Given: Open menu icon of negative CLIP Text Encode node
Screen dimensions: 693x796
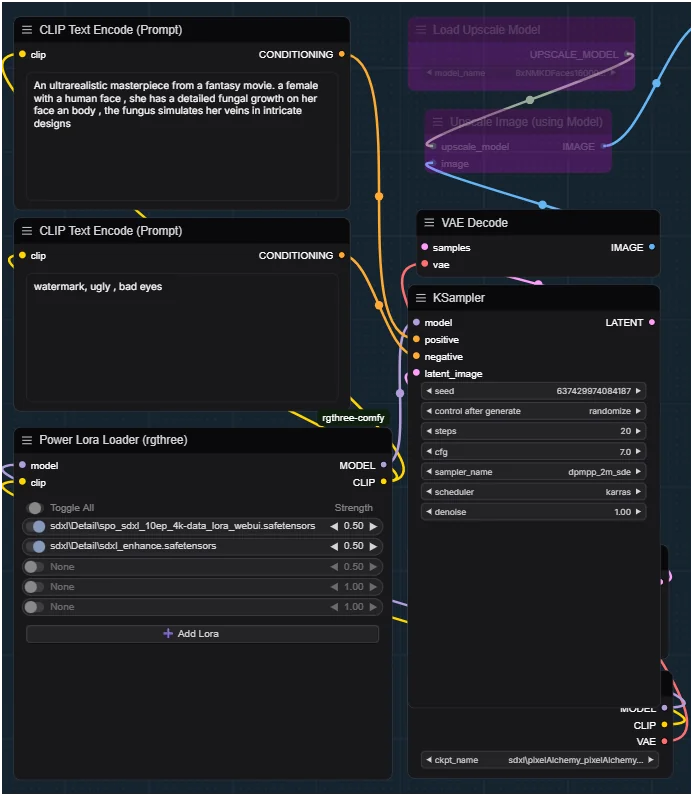Looking at the screenshot, I should pyautogui.click(x=27, y=231).
